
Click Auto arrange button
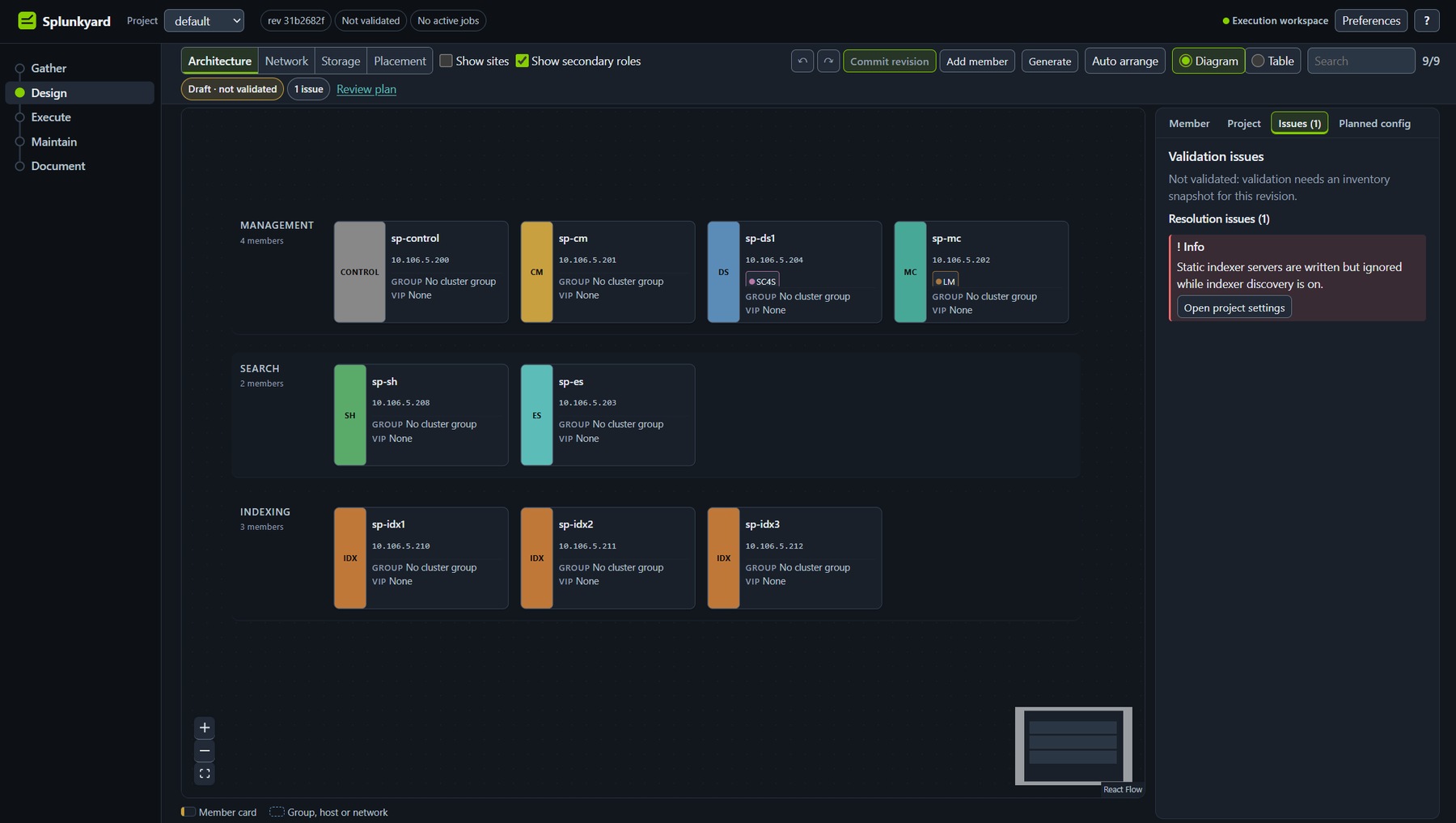pos(1125,61)
